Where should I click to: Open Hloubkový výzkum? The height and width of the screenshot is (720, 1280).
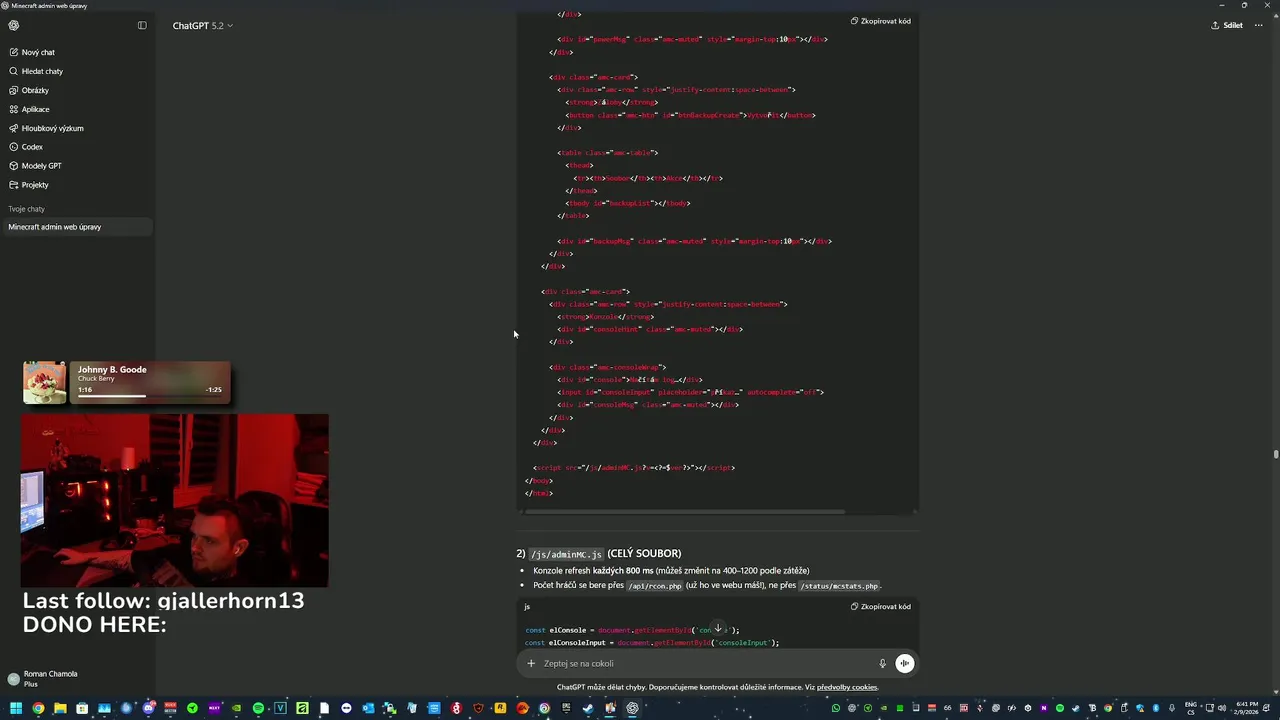pyautogui.click(x=52, y=128)
